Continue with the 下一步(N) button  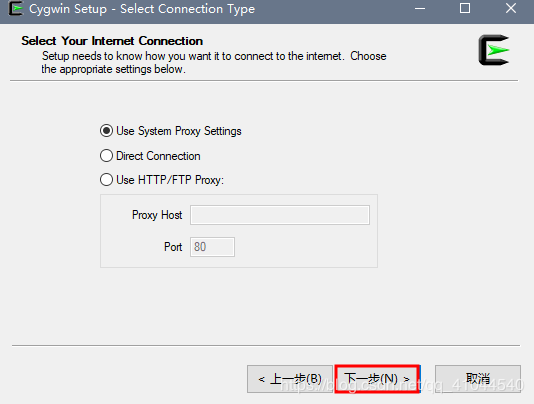[377, 379]
